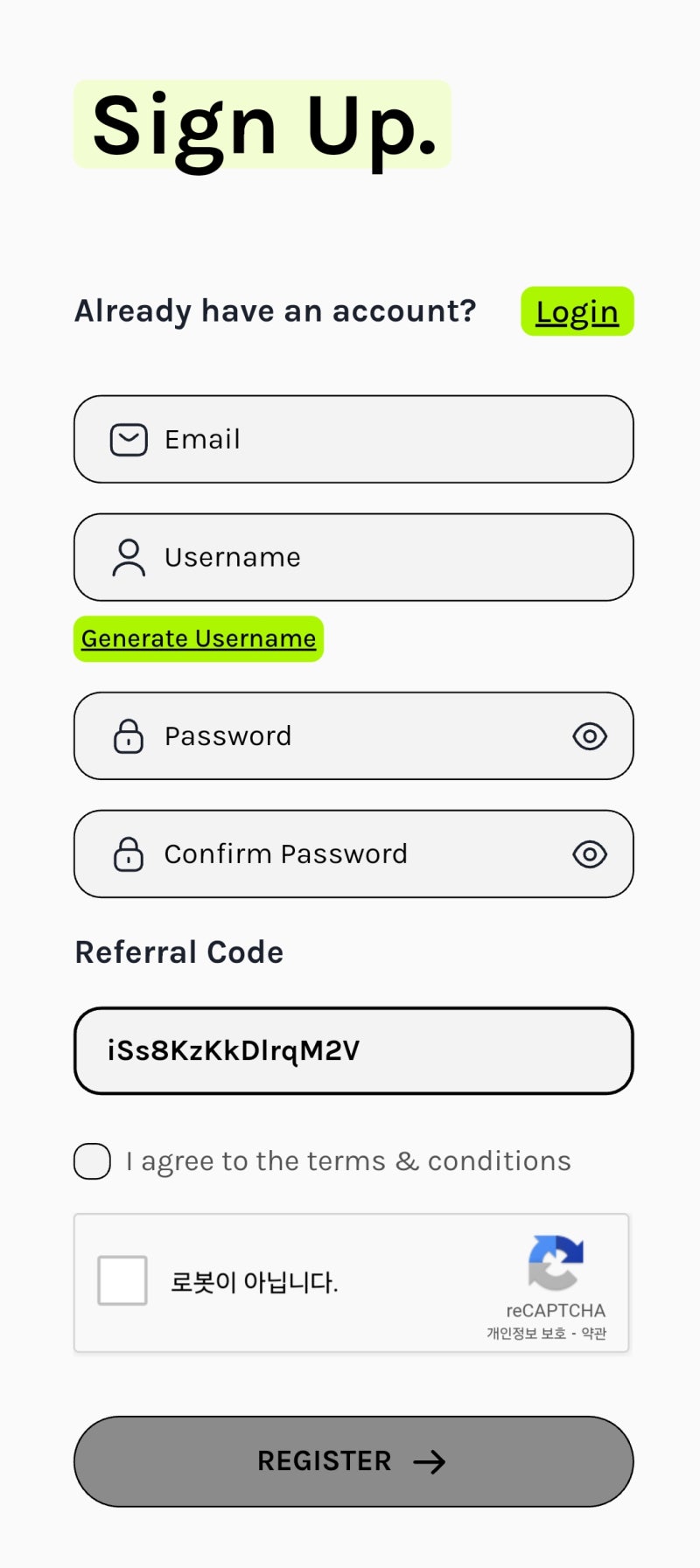The image size is (700, 1568).
Task: Click Generate Username
Action: pyautogui.click(x=199, y=639)
